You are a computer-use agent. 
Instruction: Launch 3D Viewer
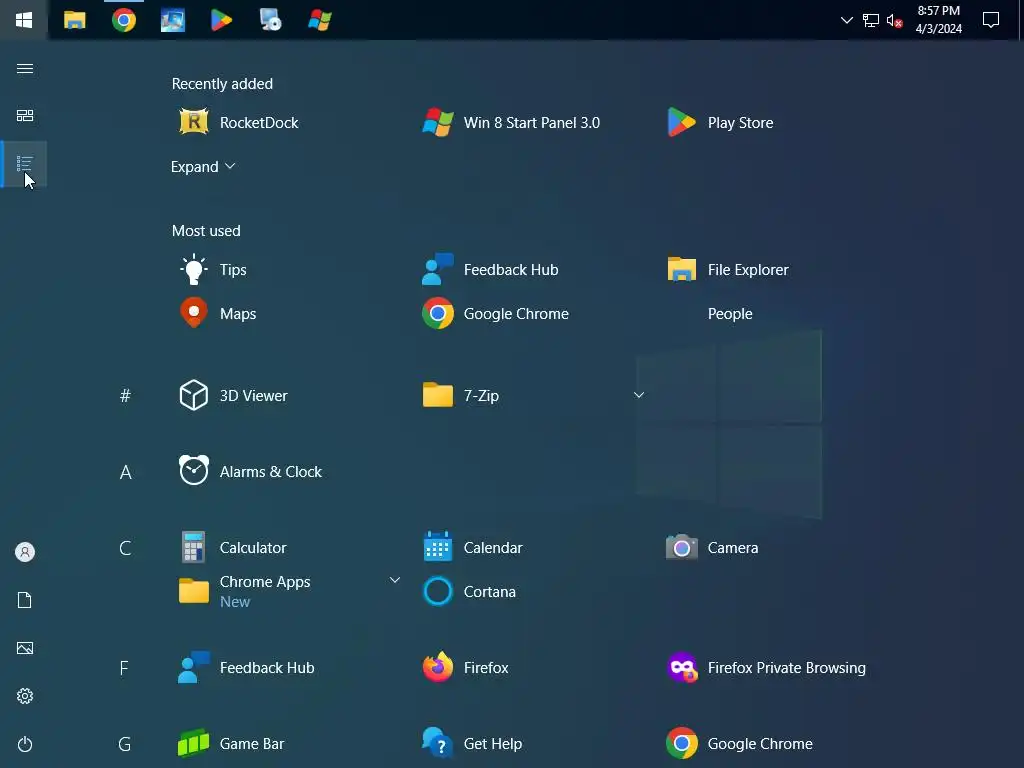click(x=234, y=395)
